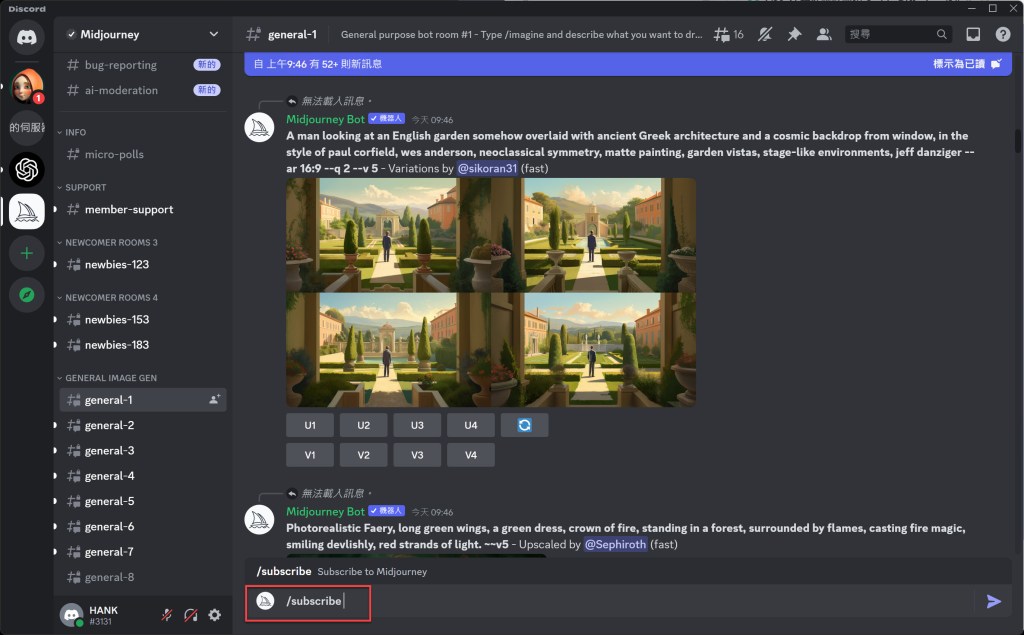
Task: Toggle channel notification mute bell icon
Action: tap(765, 34)
